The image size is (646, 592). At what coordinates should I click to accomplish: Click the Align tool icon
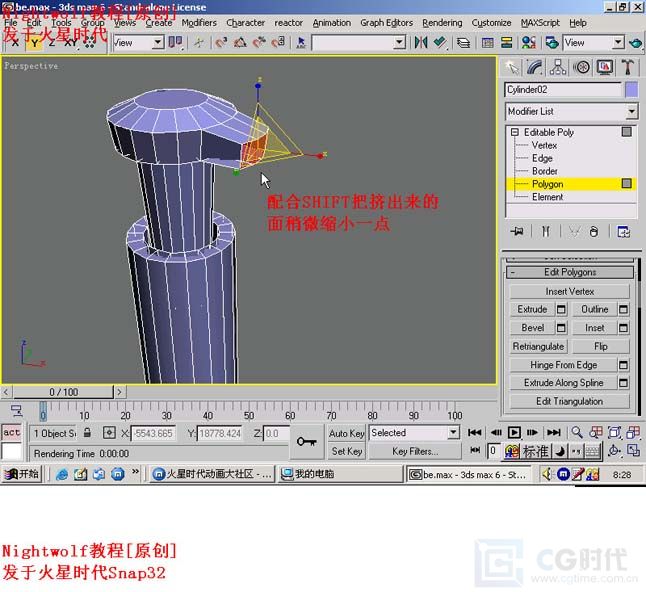(x=440, y=42)
